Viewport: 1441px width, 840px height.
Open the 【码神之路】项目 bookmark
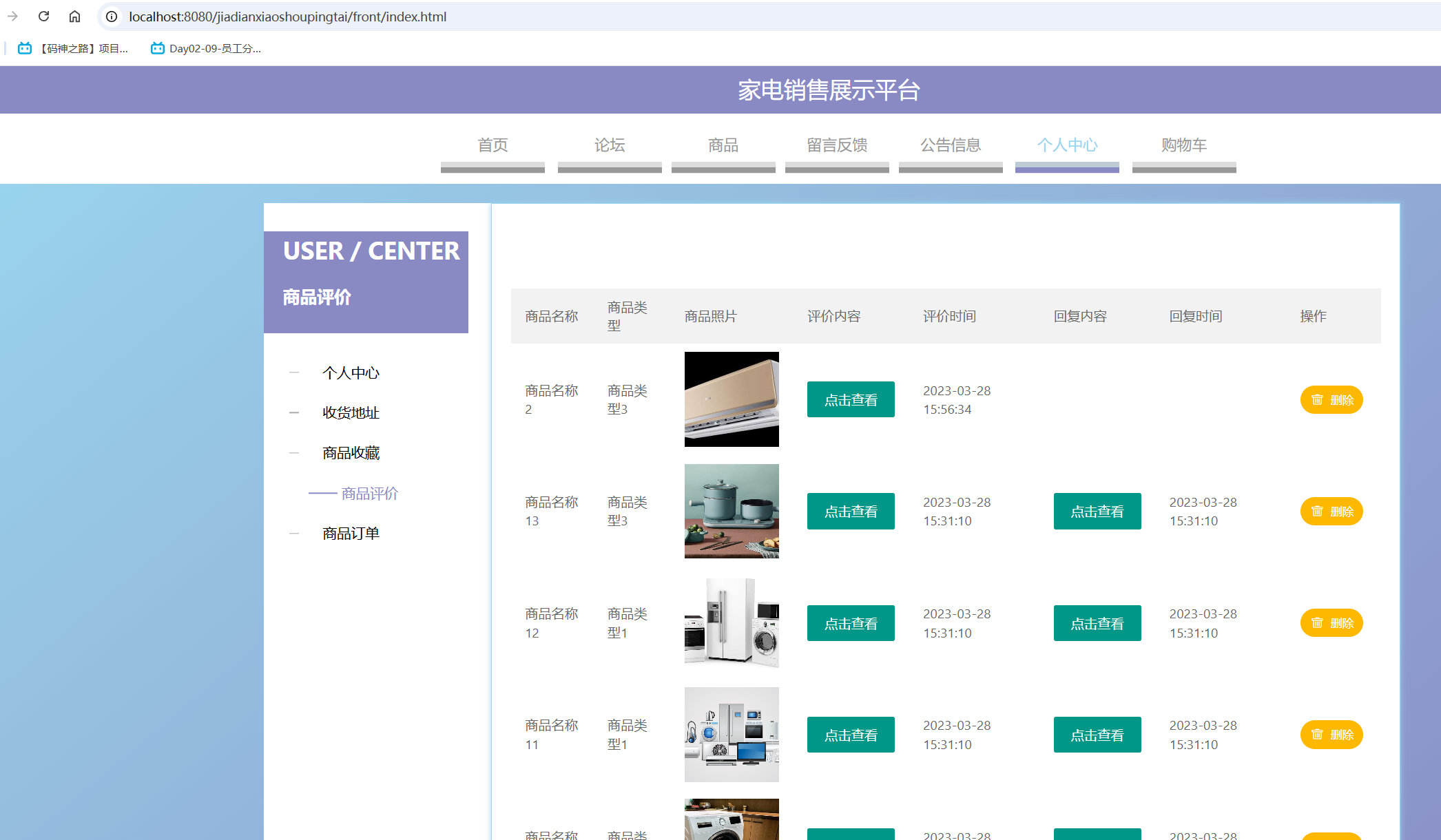pos(73,48)
